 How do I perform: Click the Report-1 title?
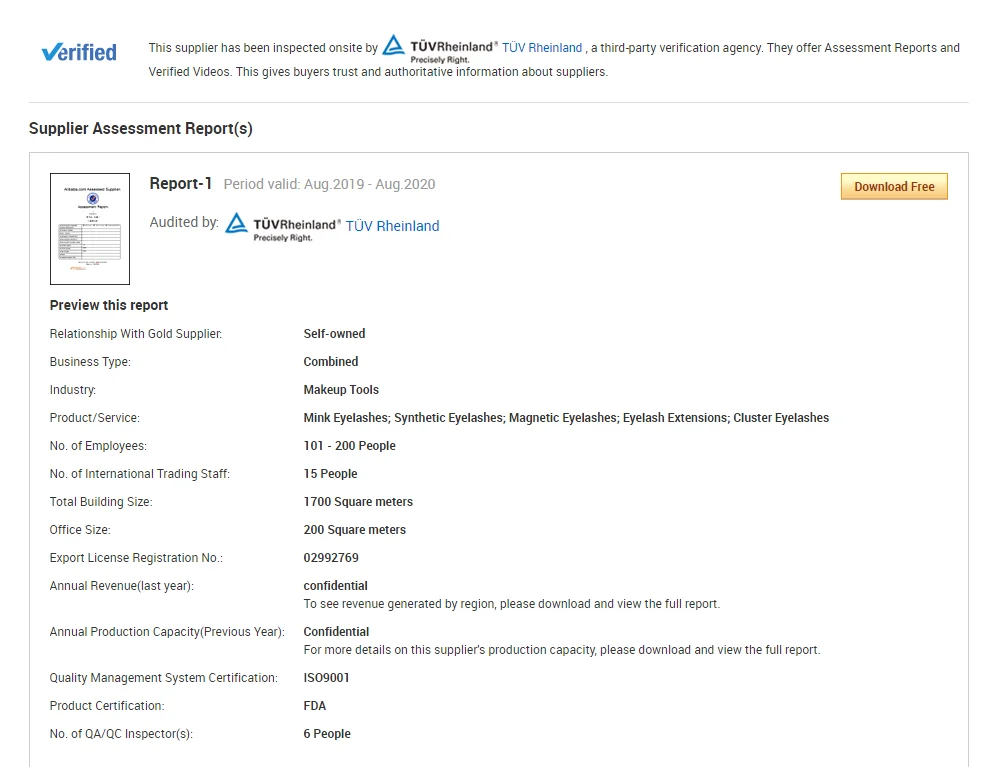click(x=181, y=183)
